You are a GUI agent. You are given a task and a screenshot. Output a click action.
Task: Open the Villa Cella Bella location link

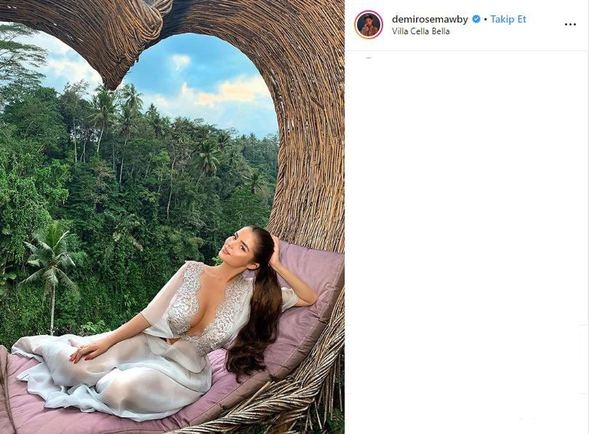(x=420, y=31)
